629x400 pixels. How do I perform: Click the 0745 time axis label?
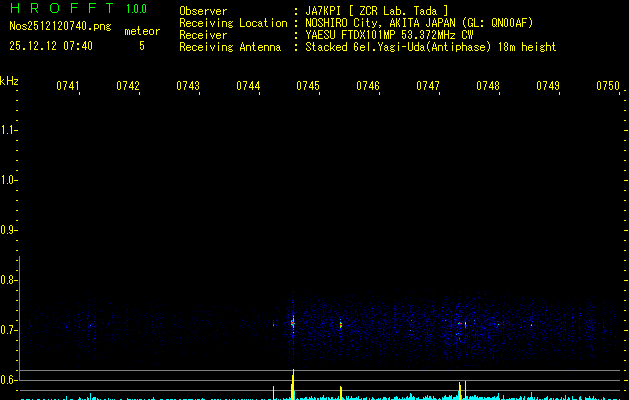[307, 86]
